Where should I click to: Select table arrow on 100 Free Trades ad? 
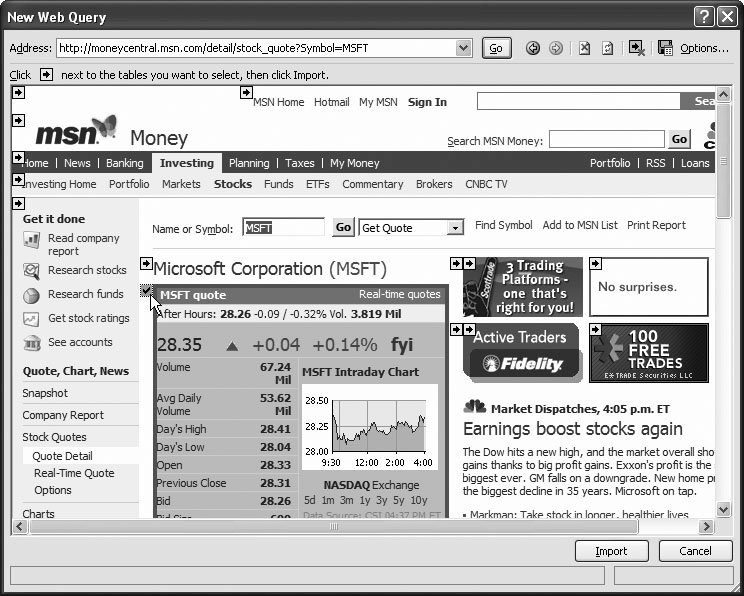point(595,329)
